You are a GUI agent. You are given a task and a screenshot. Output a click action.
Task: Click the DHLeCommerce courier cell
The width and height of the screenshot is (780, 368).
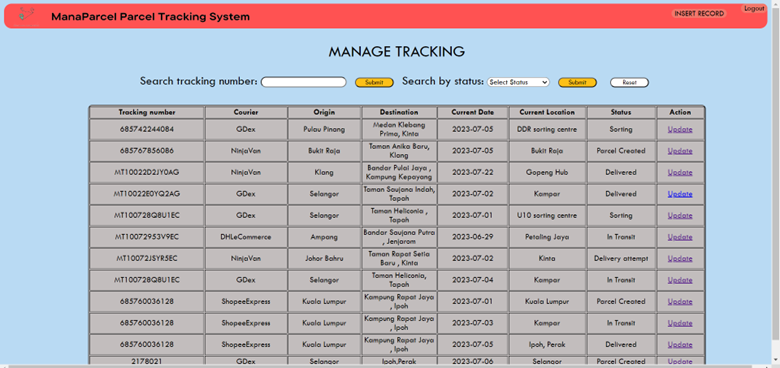point(246,237)
